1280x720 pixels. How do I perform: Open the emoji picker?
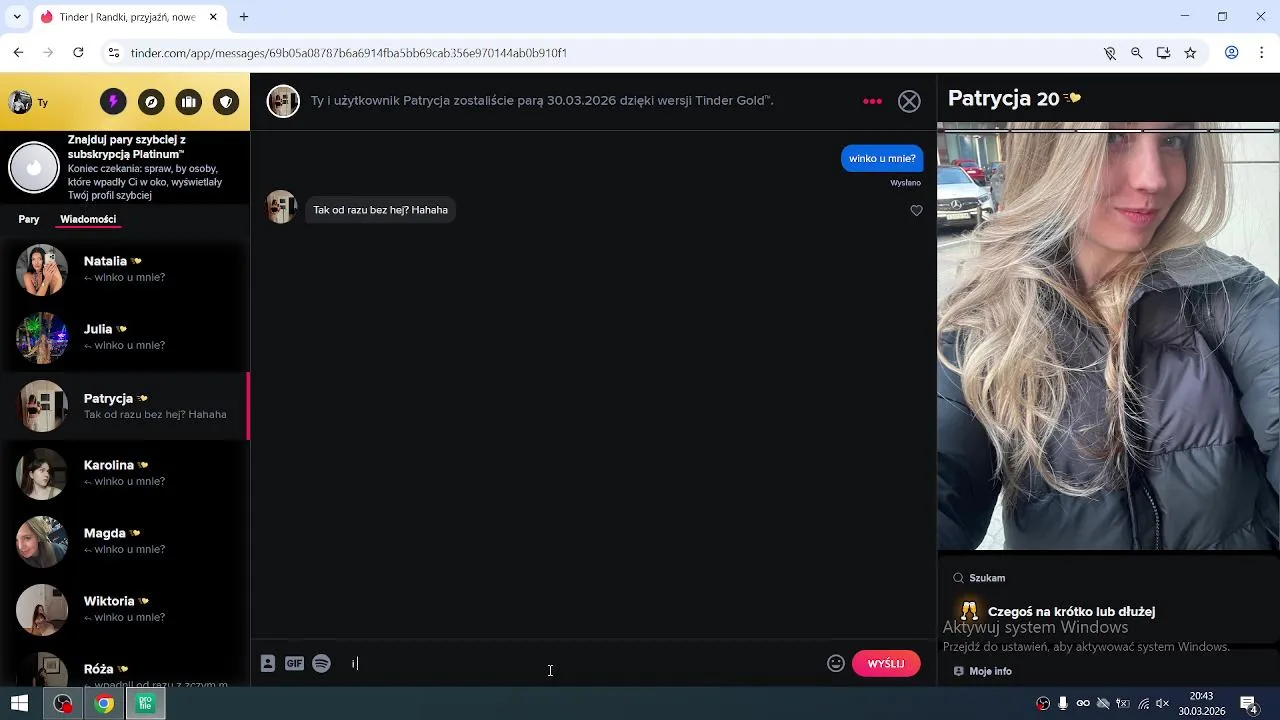click(836, 663)
